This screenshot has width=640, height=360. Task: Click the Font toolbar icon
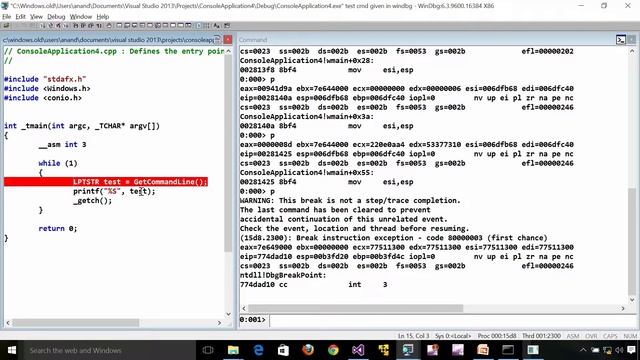[217, 26]
